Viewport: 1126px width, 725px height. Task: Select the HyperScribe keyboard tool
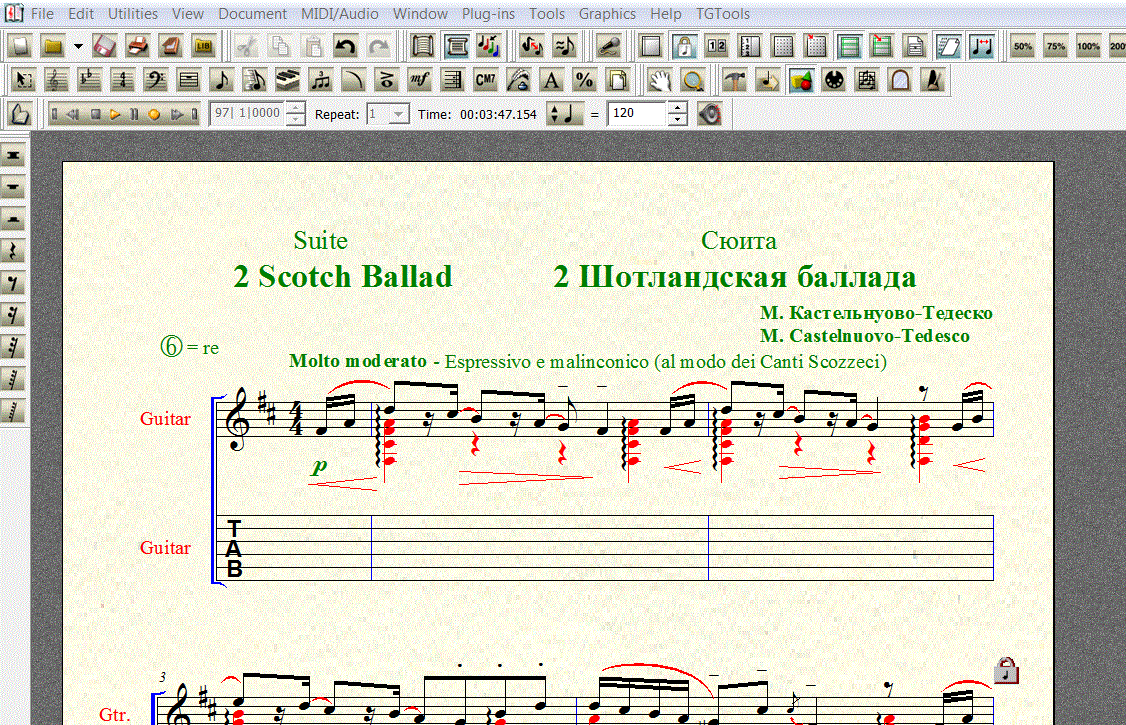pos(288,80)
